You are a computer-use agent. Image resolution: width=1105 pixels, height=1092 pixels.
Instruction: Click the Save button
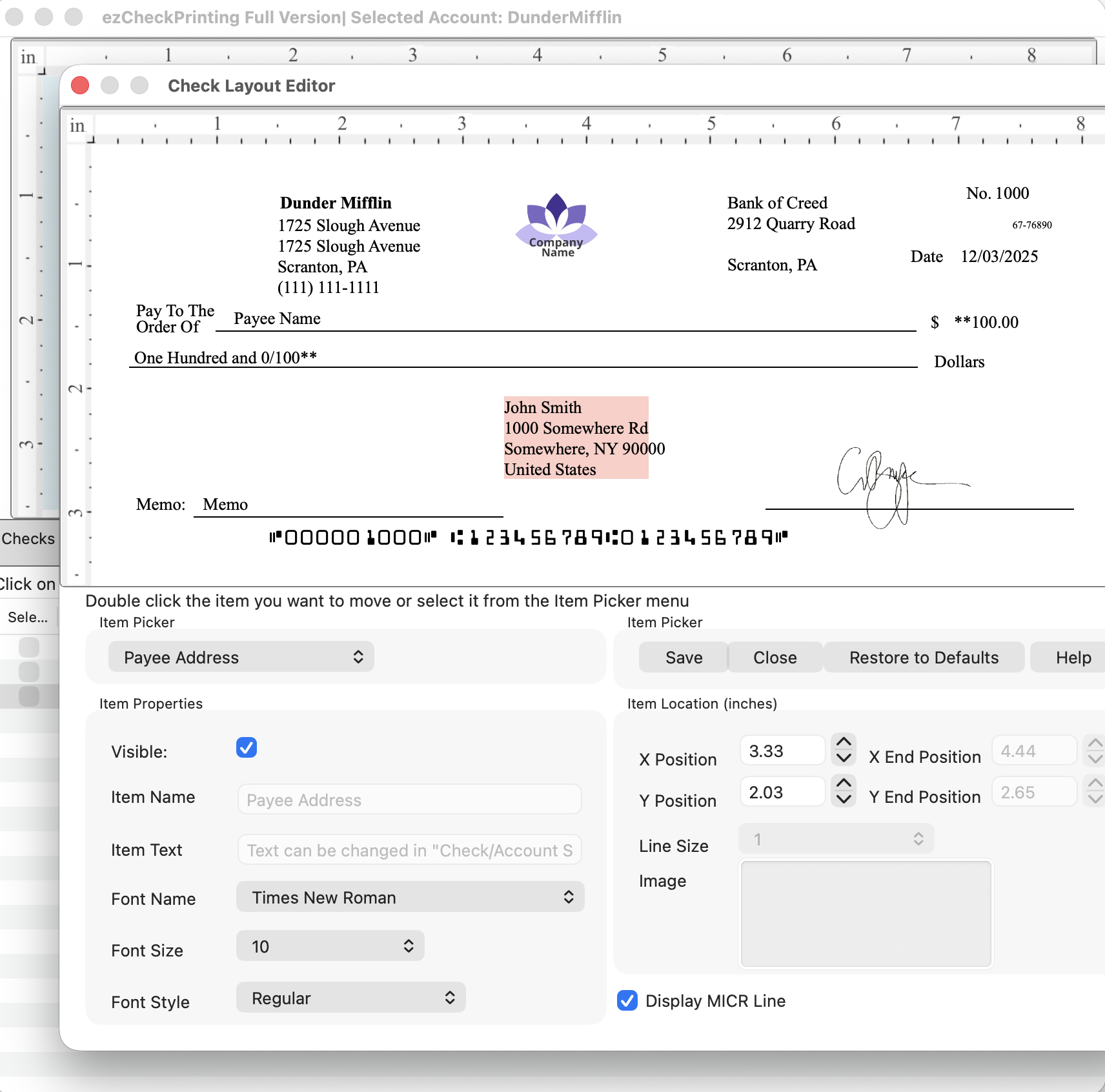684,657
